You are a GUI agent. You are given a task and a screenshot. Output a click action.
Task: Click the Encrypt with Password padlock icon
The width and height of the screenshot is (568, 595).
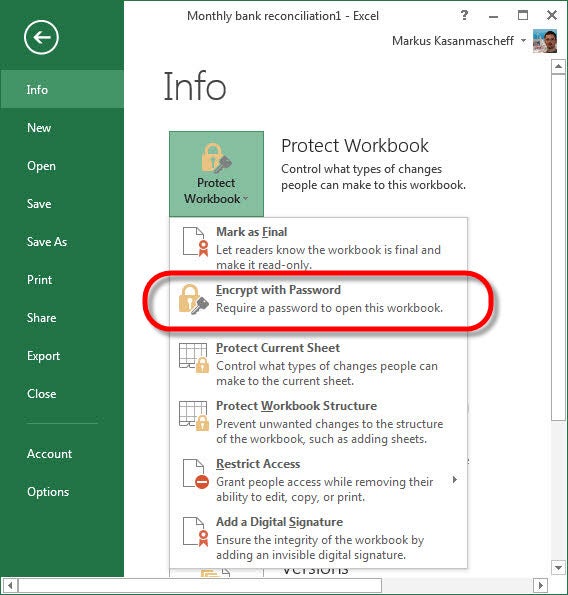(x=194, y=299)
